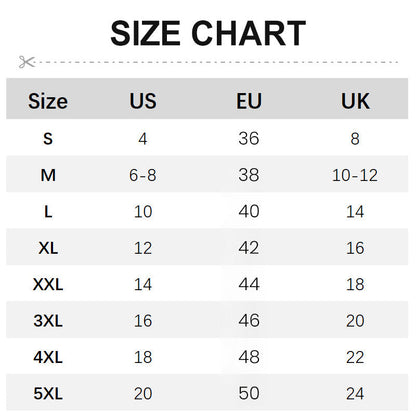The width and height of the screenshot is (416, 416).
Task: Click the 5XL size row label
Action: coord(48,394)
